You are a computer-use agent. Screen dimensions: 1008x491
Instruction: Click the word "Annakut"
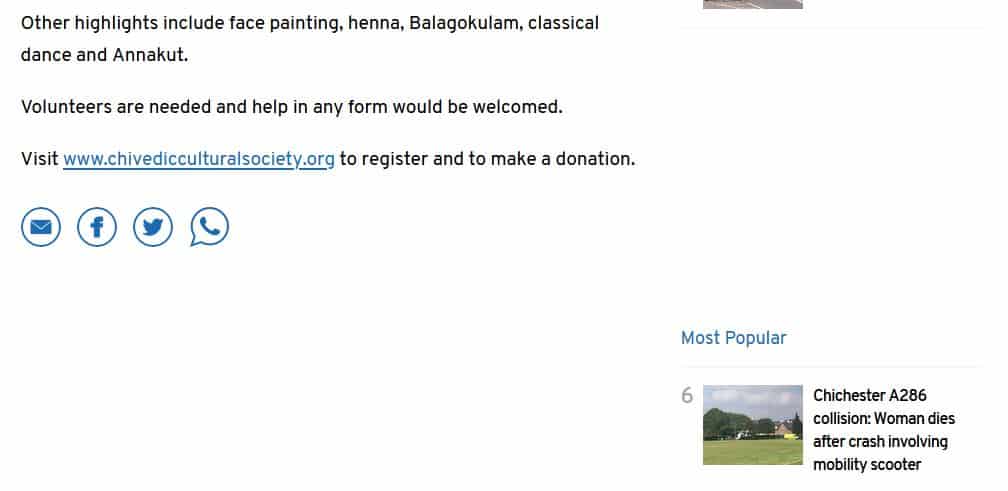click(x=150, y=54)
